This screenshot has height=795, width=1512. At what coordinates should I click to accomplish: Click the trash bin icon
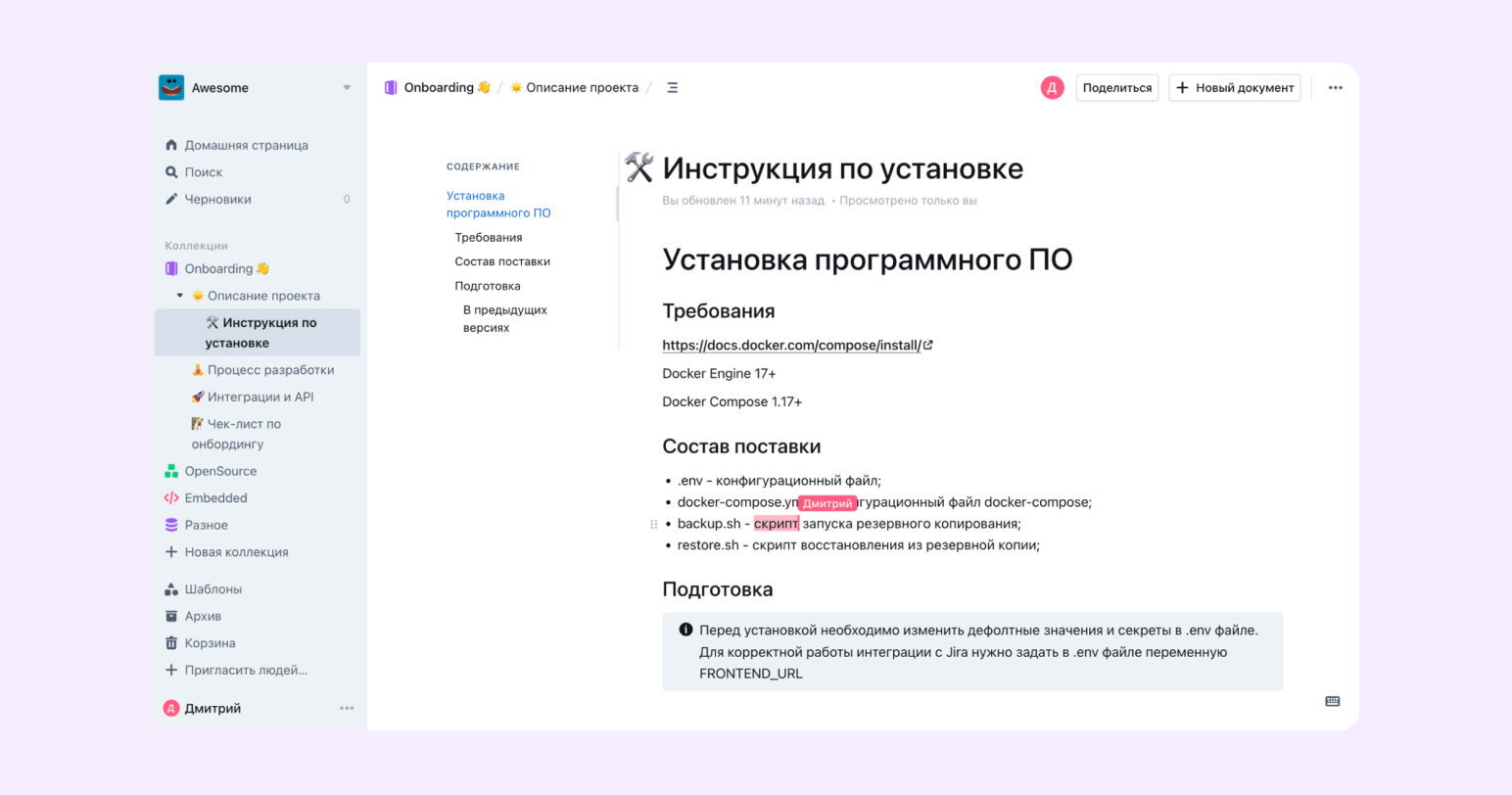(171, 643)
